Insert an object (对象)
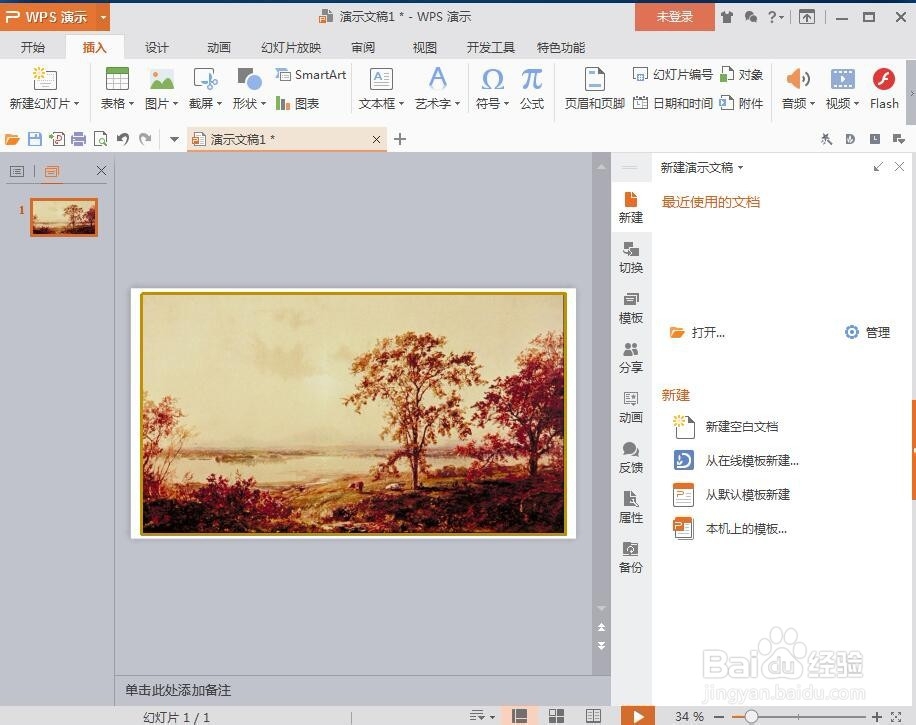916x725 pixels. (741, 75)
